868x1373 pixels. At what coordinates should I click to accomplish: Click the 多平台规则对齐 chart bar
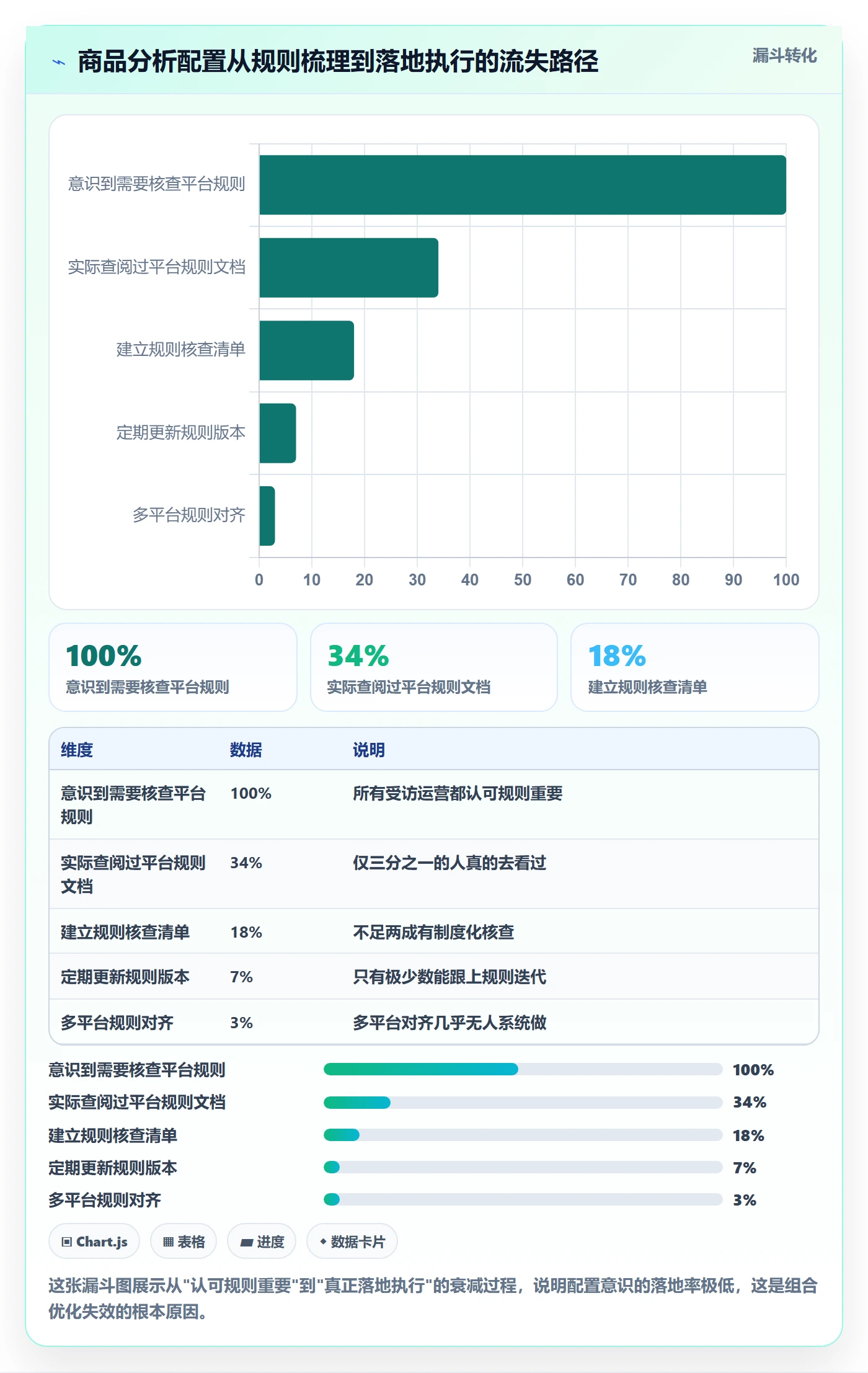pyautogui.click(x=267, y=516)
